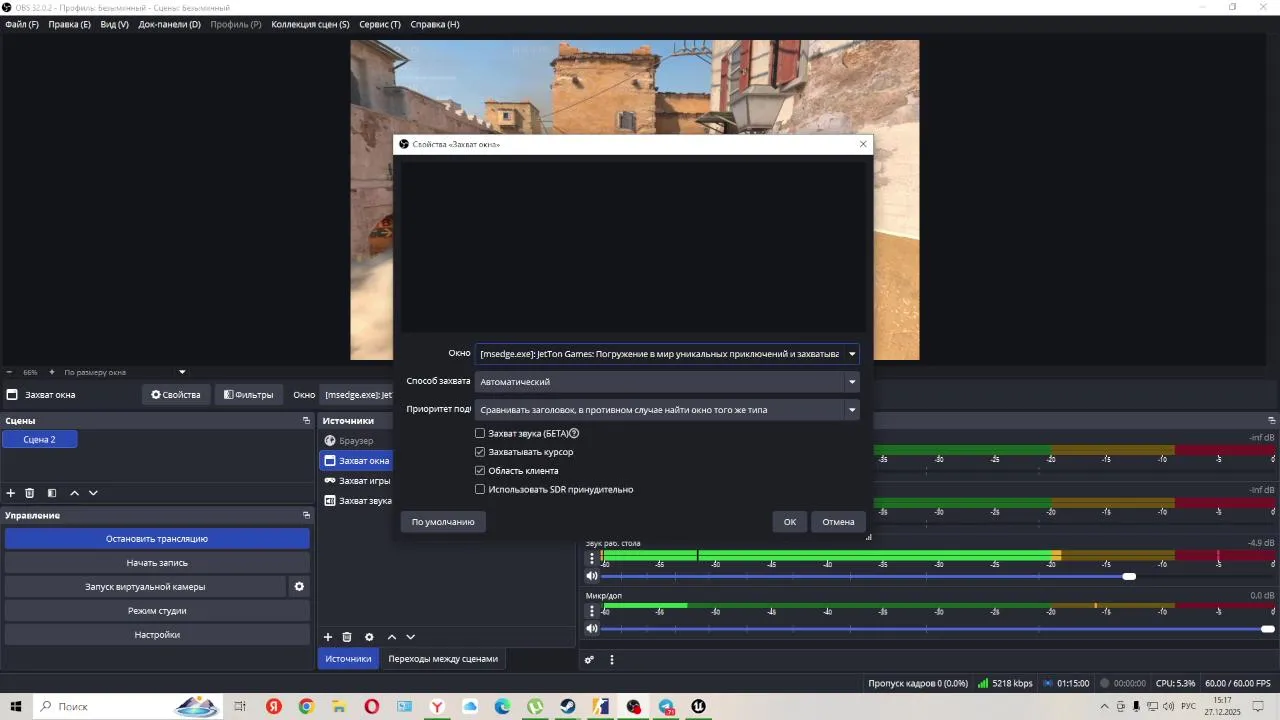This screenshot has height=720, width=1280.
Task: Open Telegram from the taskbar
Action: pos(666,707)
